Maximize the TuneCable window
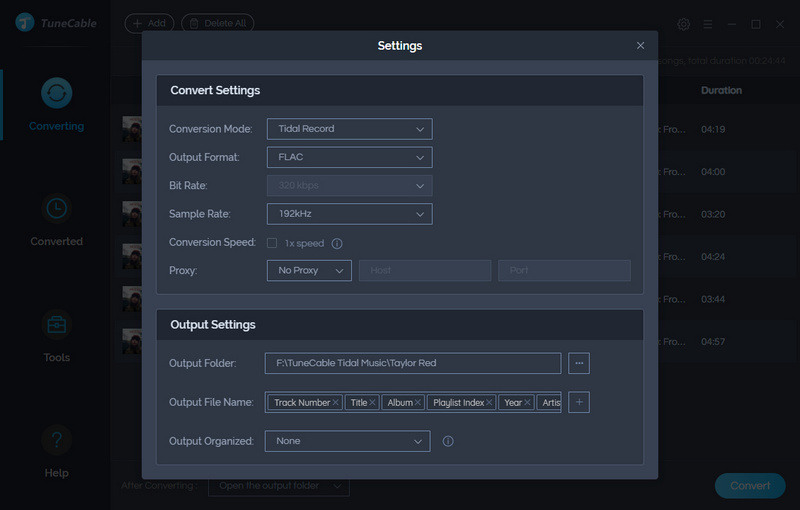The height and width of the screenshot is (510, 800). click(x=756, y=24)
